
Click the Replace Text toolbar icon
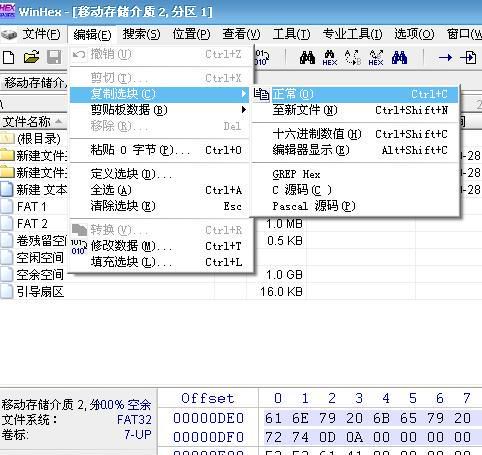point(353,58)
